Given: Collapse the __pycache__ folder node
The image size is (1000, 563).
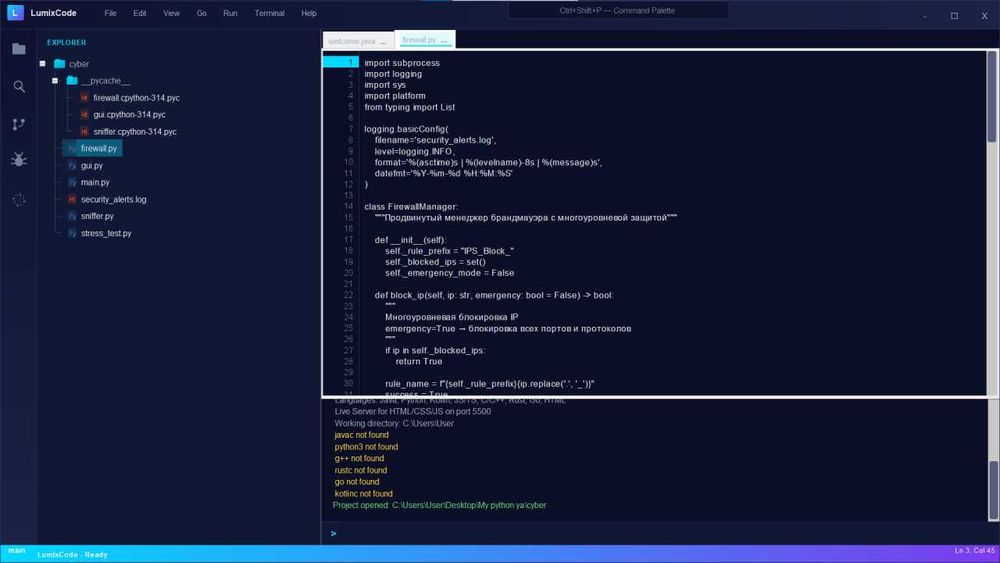Looking at the screenshot, I should [x=55, y=80].
